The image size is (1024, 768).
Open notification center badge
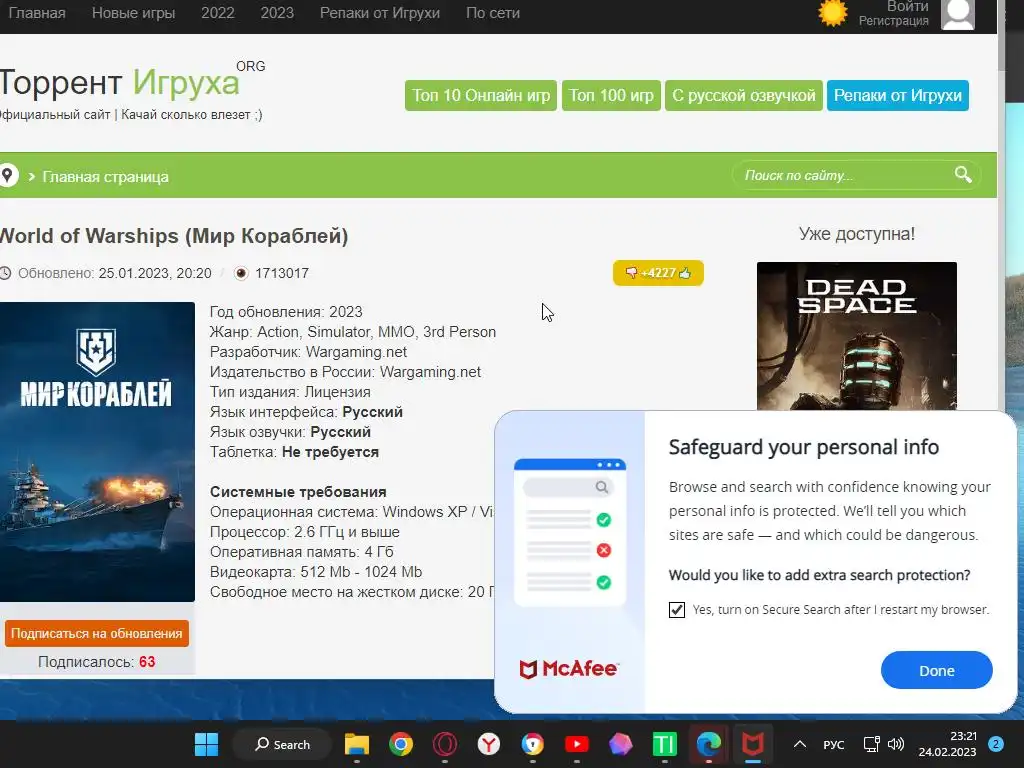(996, 744)
